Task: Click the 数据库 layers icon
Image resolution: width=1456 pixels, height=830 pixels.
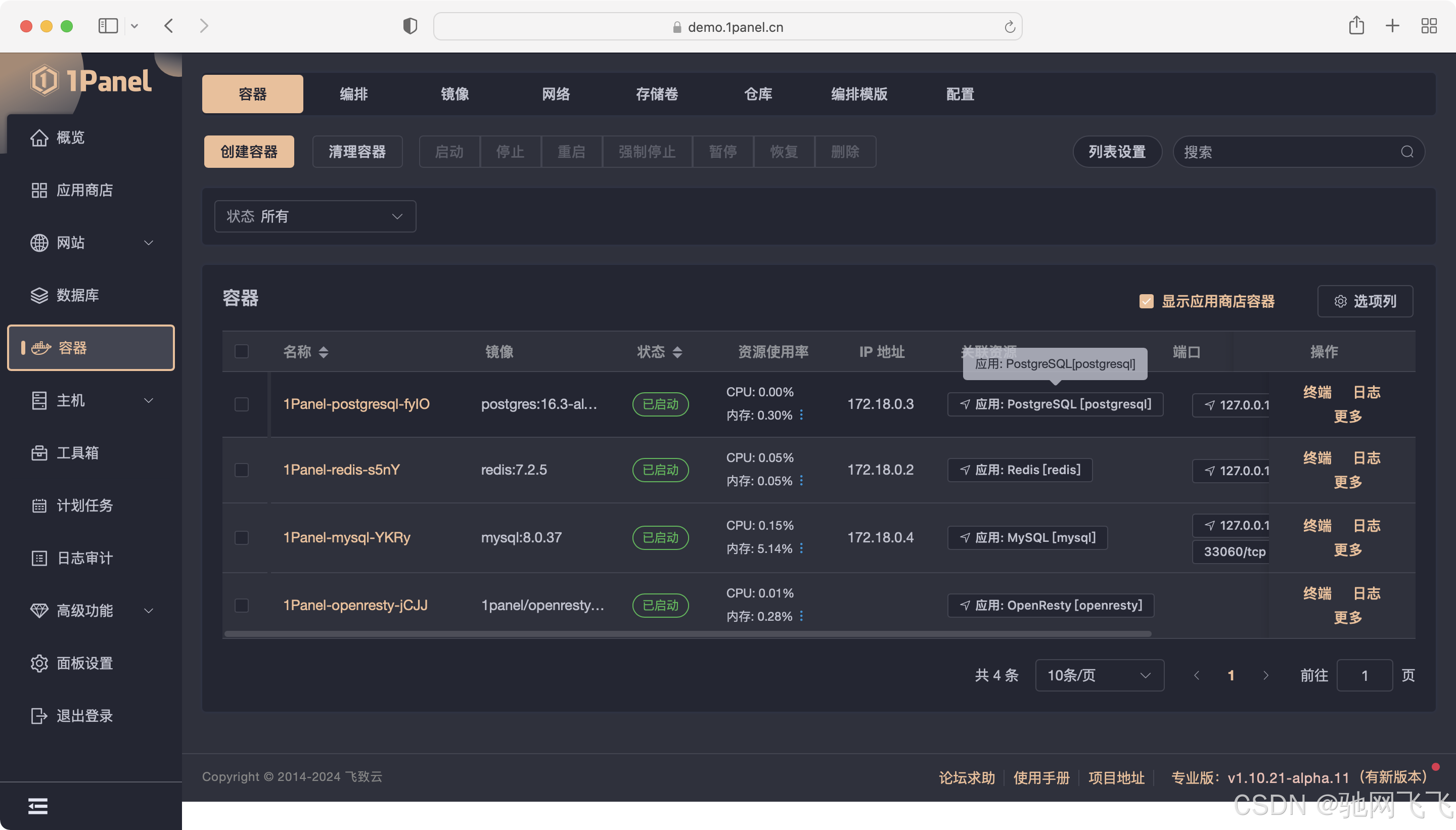Action: click(x=39, y=295)
